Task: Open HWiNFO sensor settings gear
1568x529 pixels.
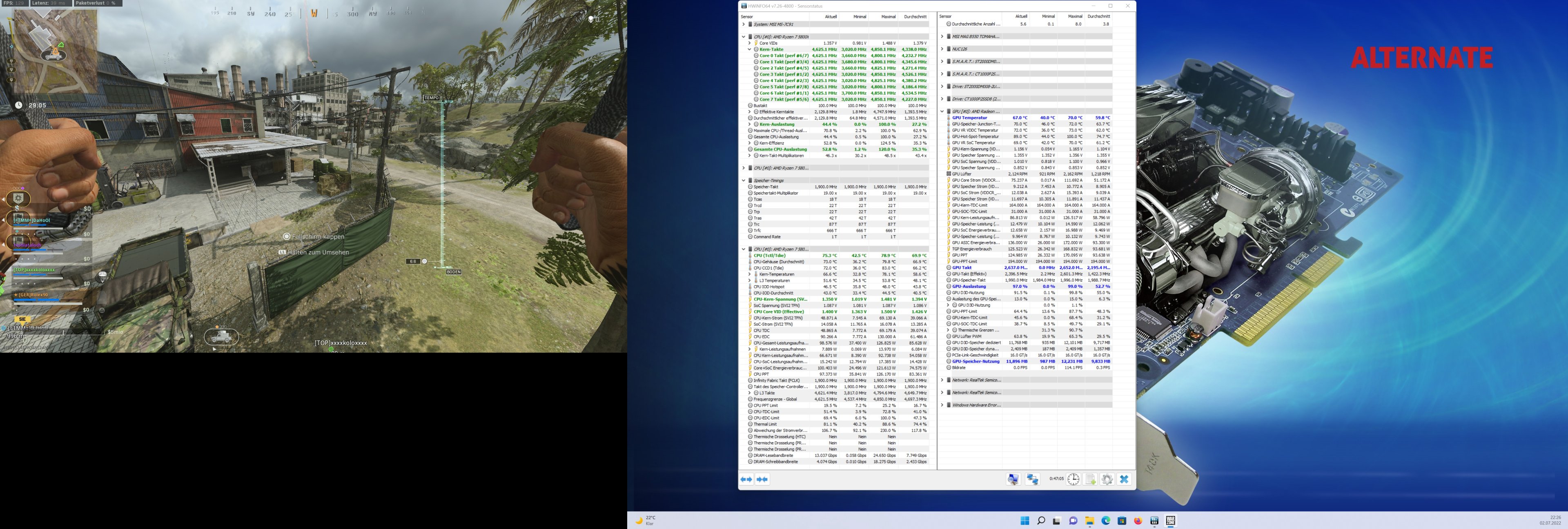Action: pos(1107,480)
